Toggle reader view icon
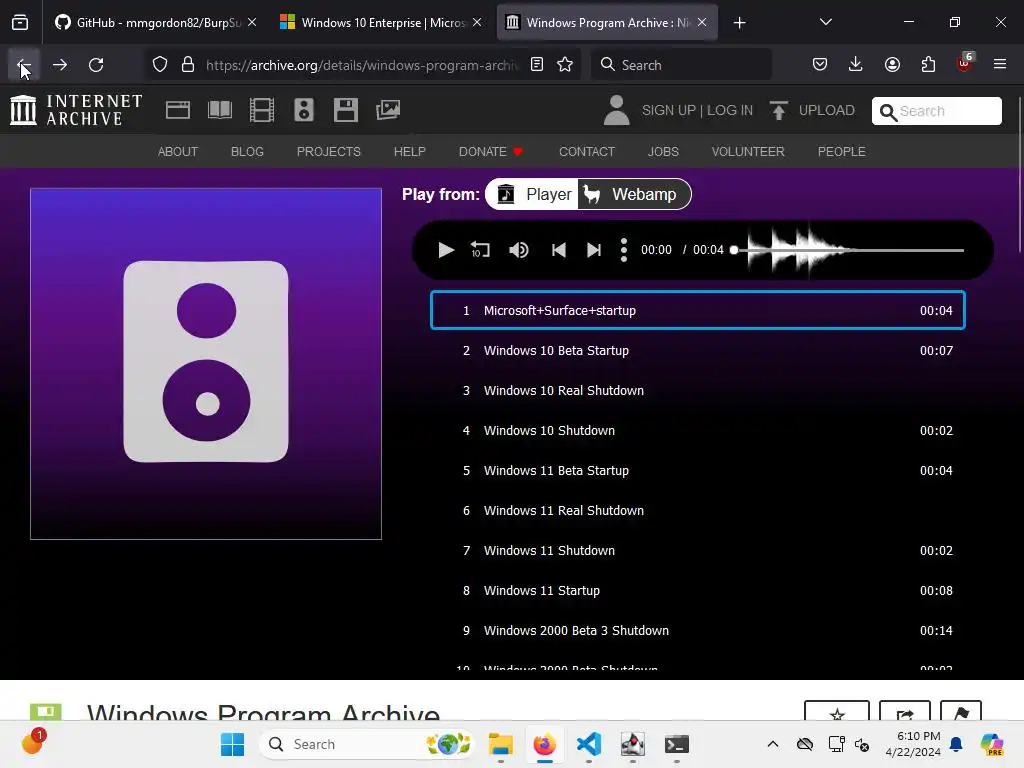This screenshot has width=1024, height=768. pos(537,65)
